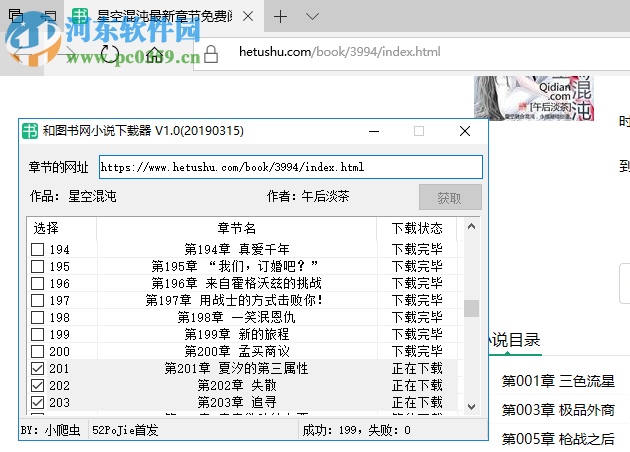
Task: Click the status bar BY: 小爬虫 text
Action: (51, 430)
